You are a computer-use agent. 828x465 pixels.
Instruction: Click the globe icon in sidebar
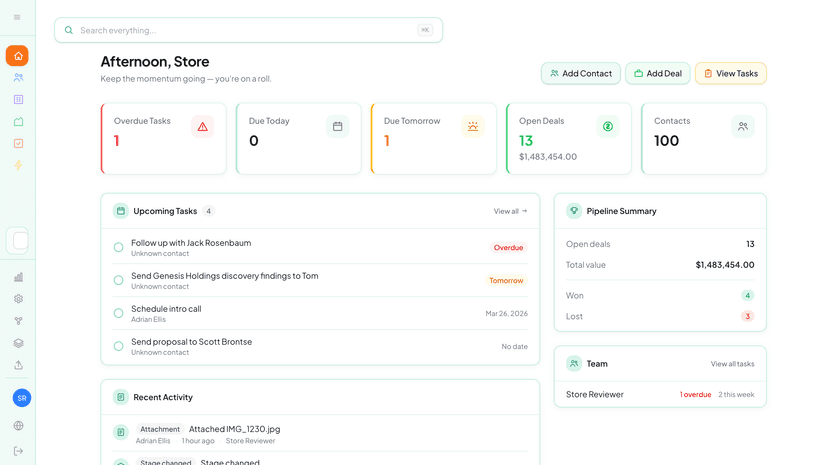(x=18, y=426)
